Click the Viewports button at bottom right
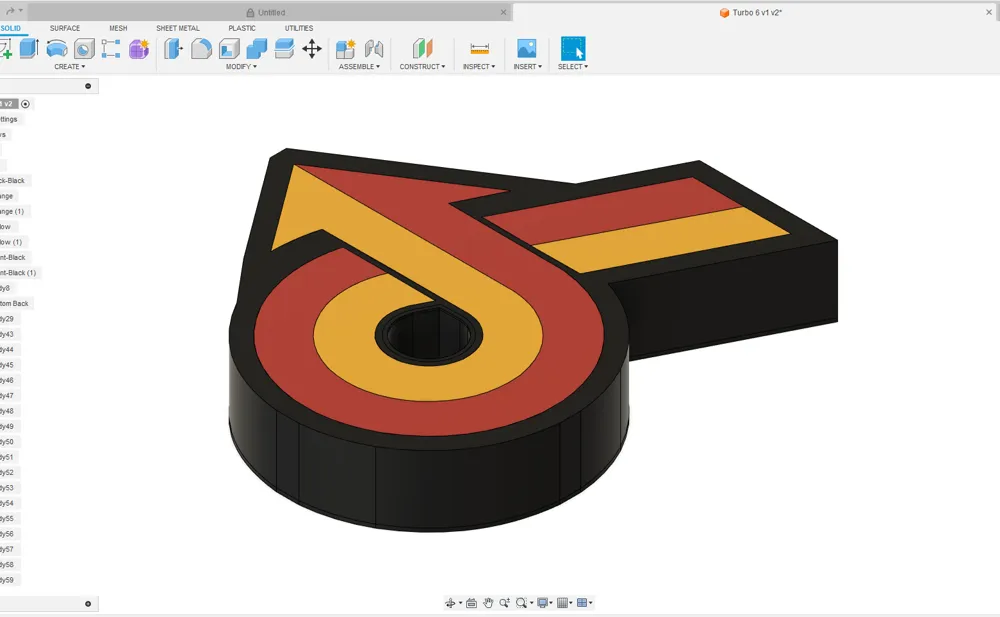The image size is (1000, 617). pos(582,603)
